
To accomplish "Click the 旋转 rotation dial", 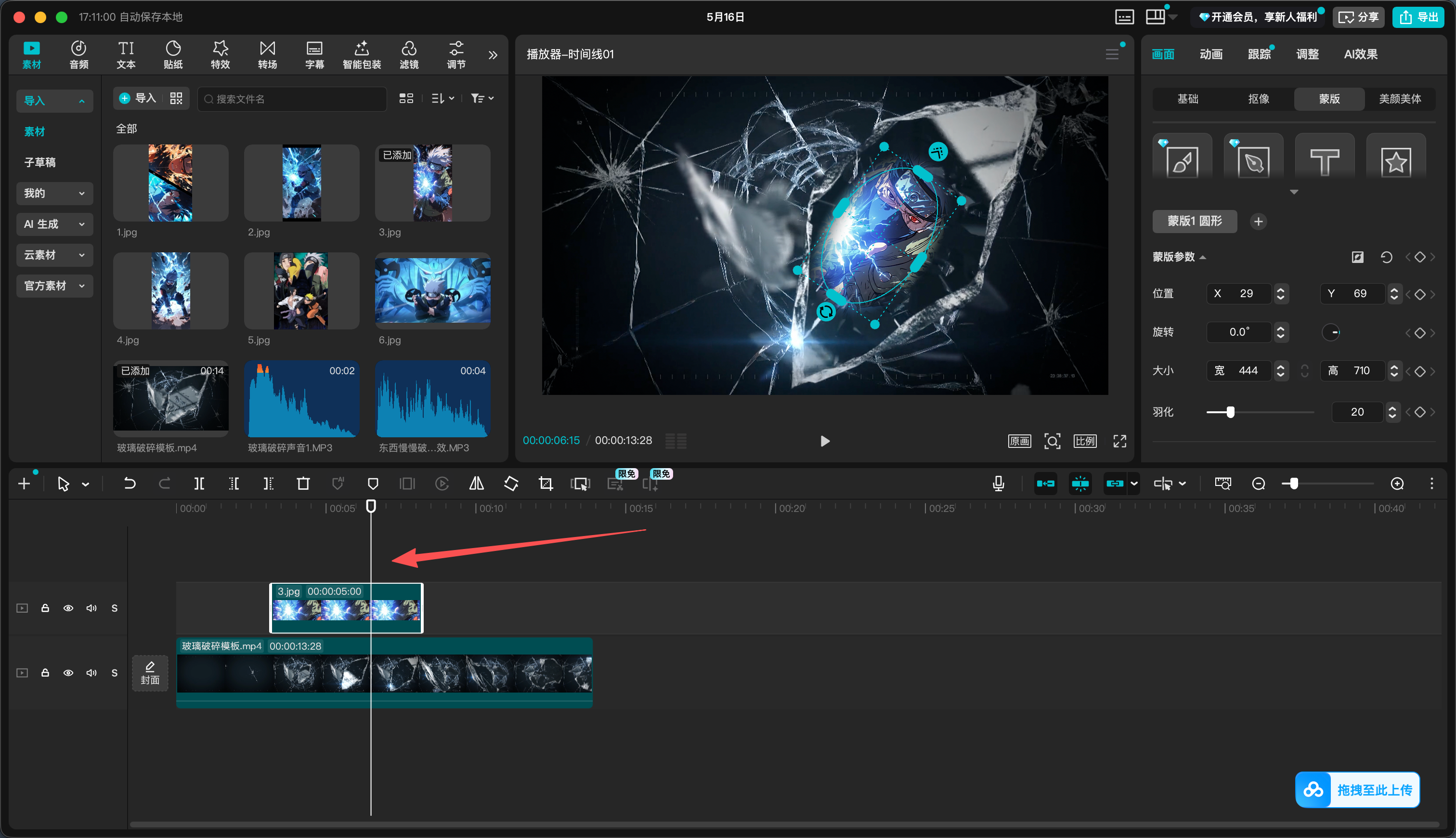I will (1331, 332).
